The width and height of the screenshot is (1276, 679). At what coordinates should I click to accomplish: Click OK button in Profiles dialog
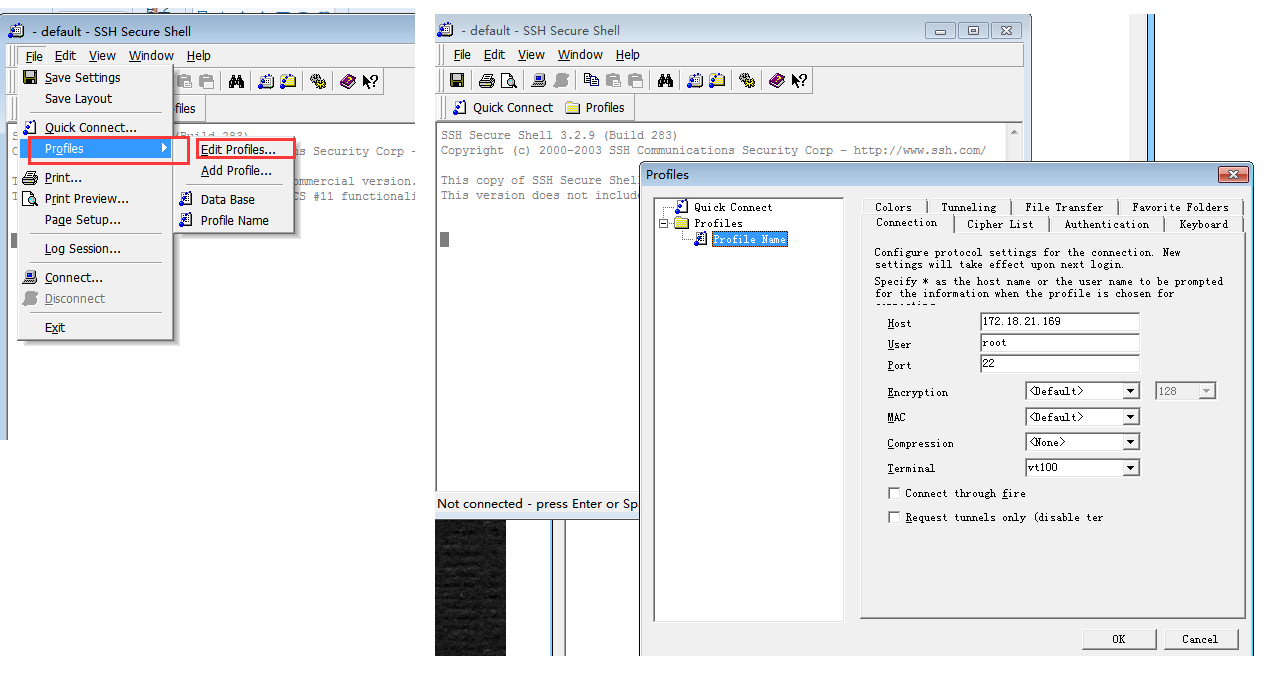click(x=1118, y=639)
